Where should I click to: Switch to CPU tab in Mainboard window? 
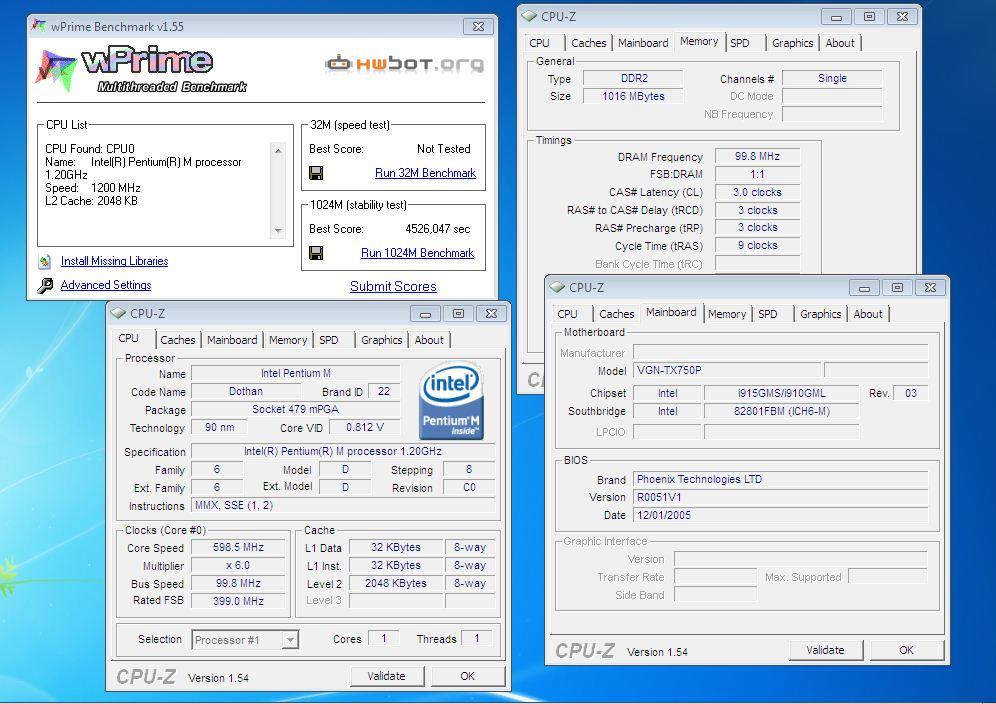tap(567, 314)
